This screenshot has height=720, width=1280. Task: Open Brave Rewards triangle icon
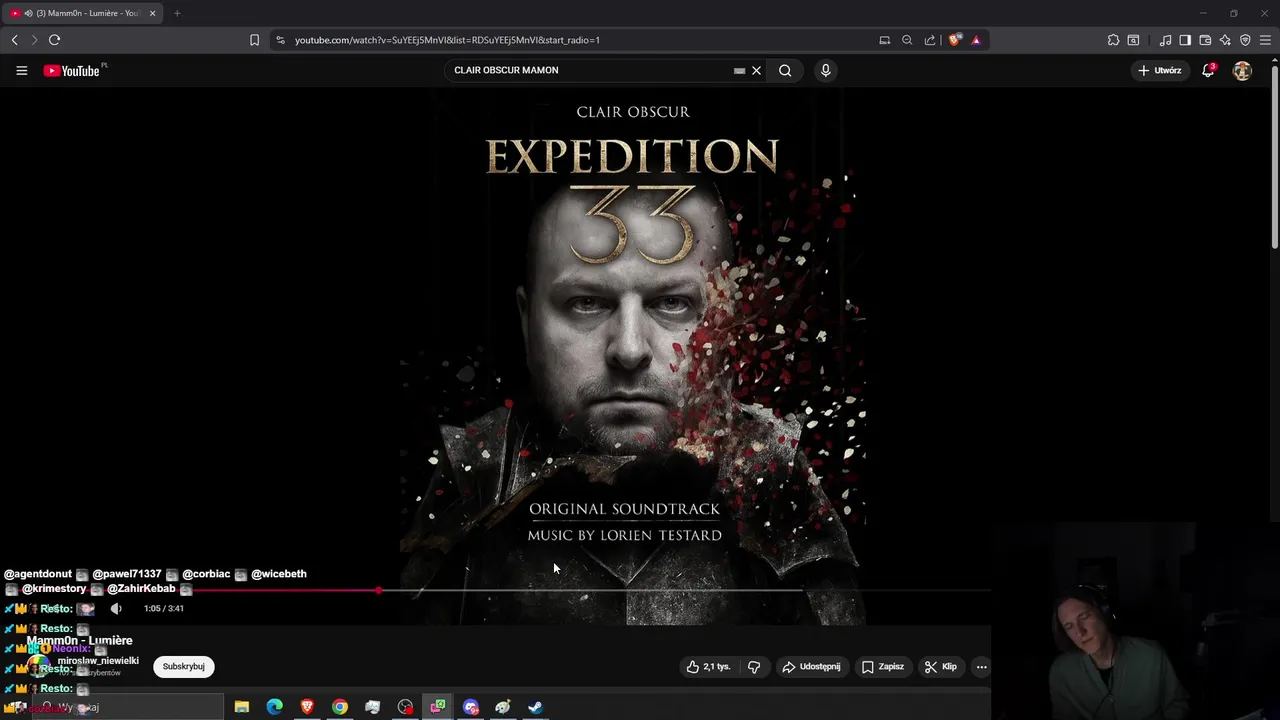tap(976, 40)
